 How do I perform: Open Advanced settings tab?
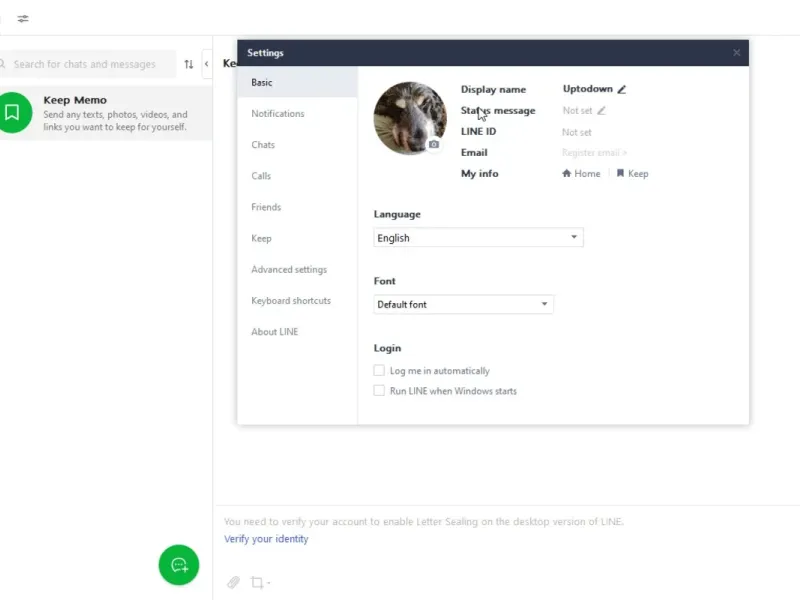(x=297, y=269)
